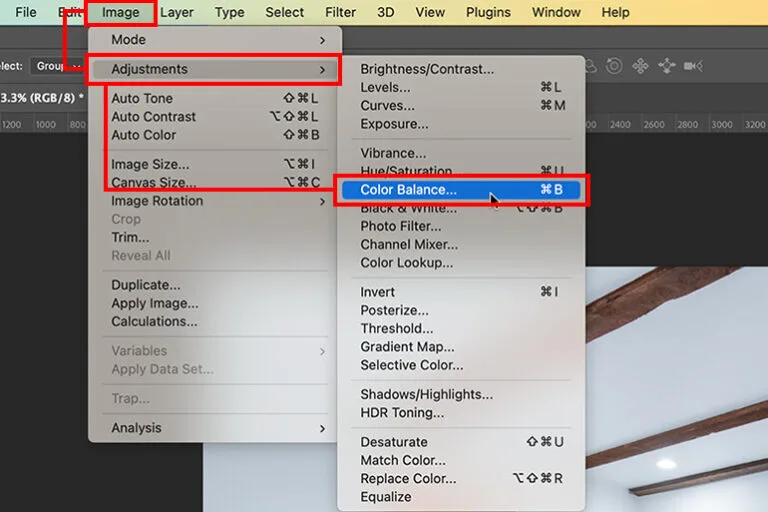Open Canvas Size dialog

click(216, 182)
